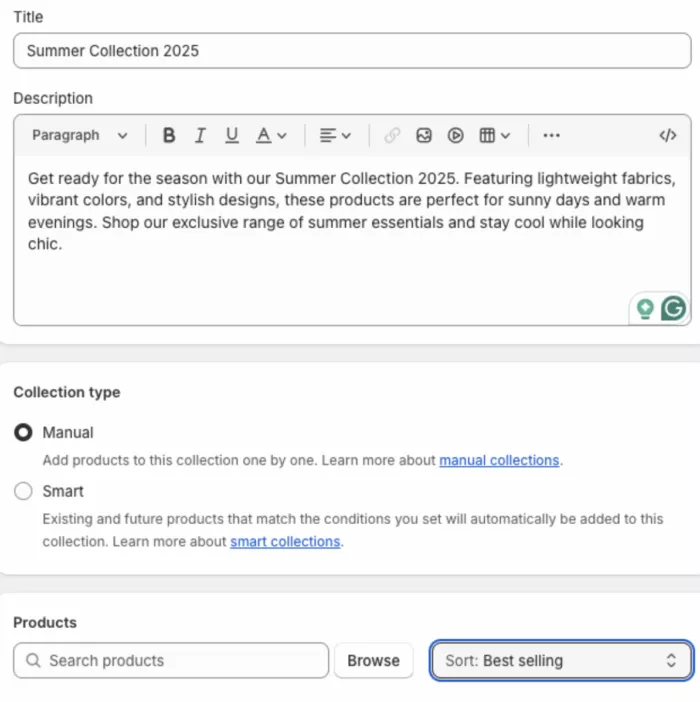The height and width of the screenshot is (702, 700).
Task: Open the Grammarly icon in description
Action: 673,308
